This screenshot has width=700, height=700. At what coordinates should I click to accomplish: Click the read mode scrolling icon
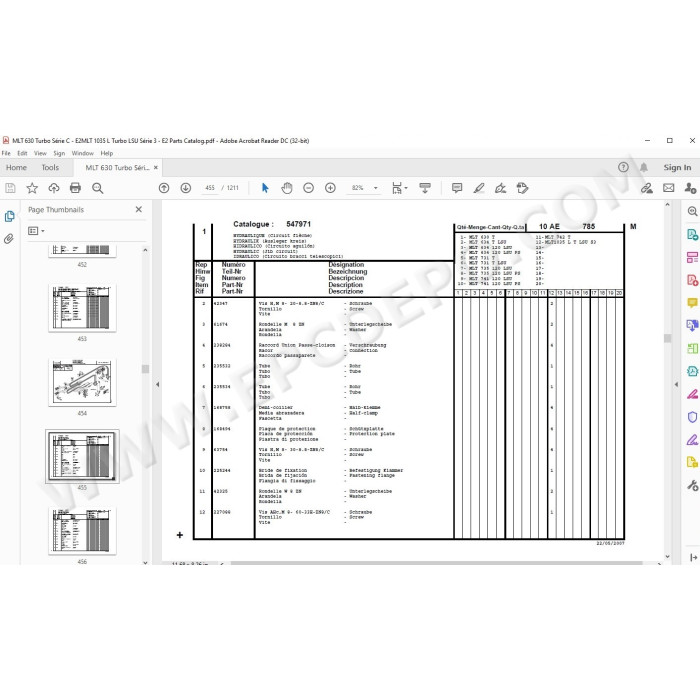point(425,188)
